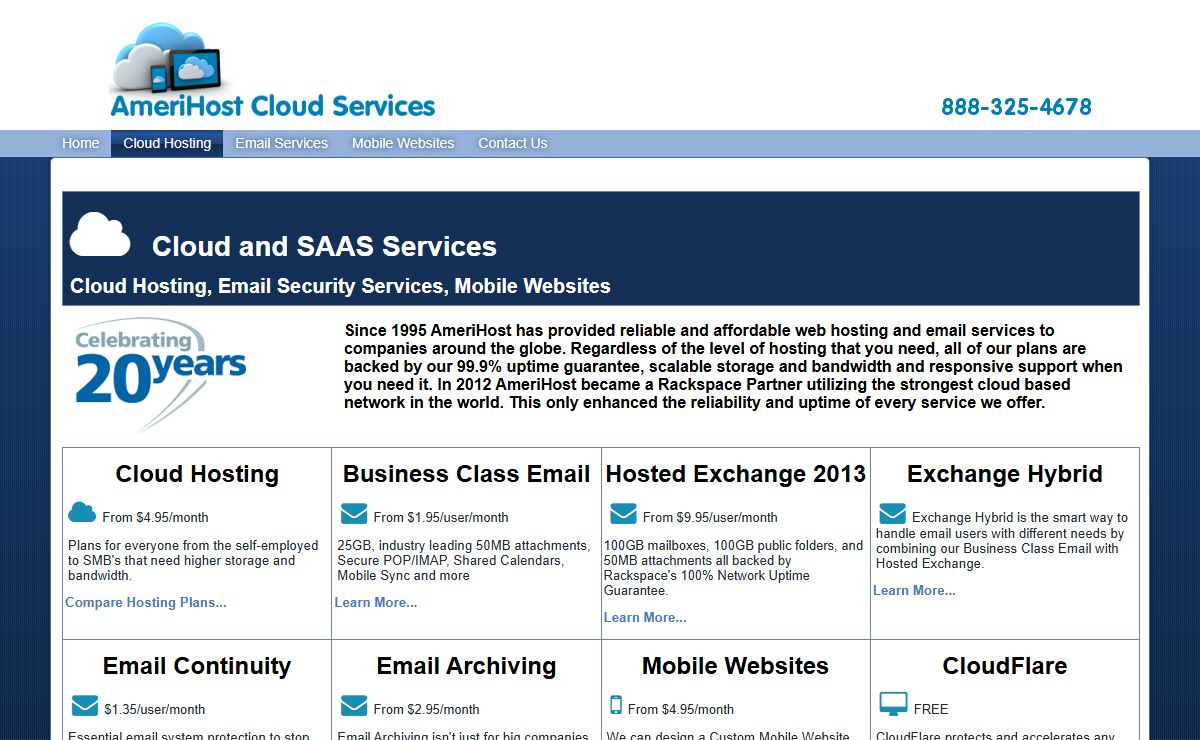Click Learn More under Exchange Hybrid

tap(914, 590)
